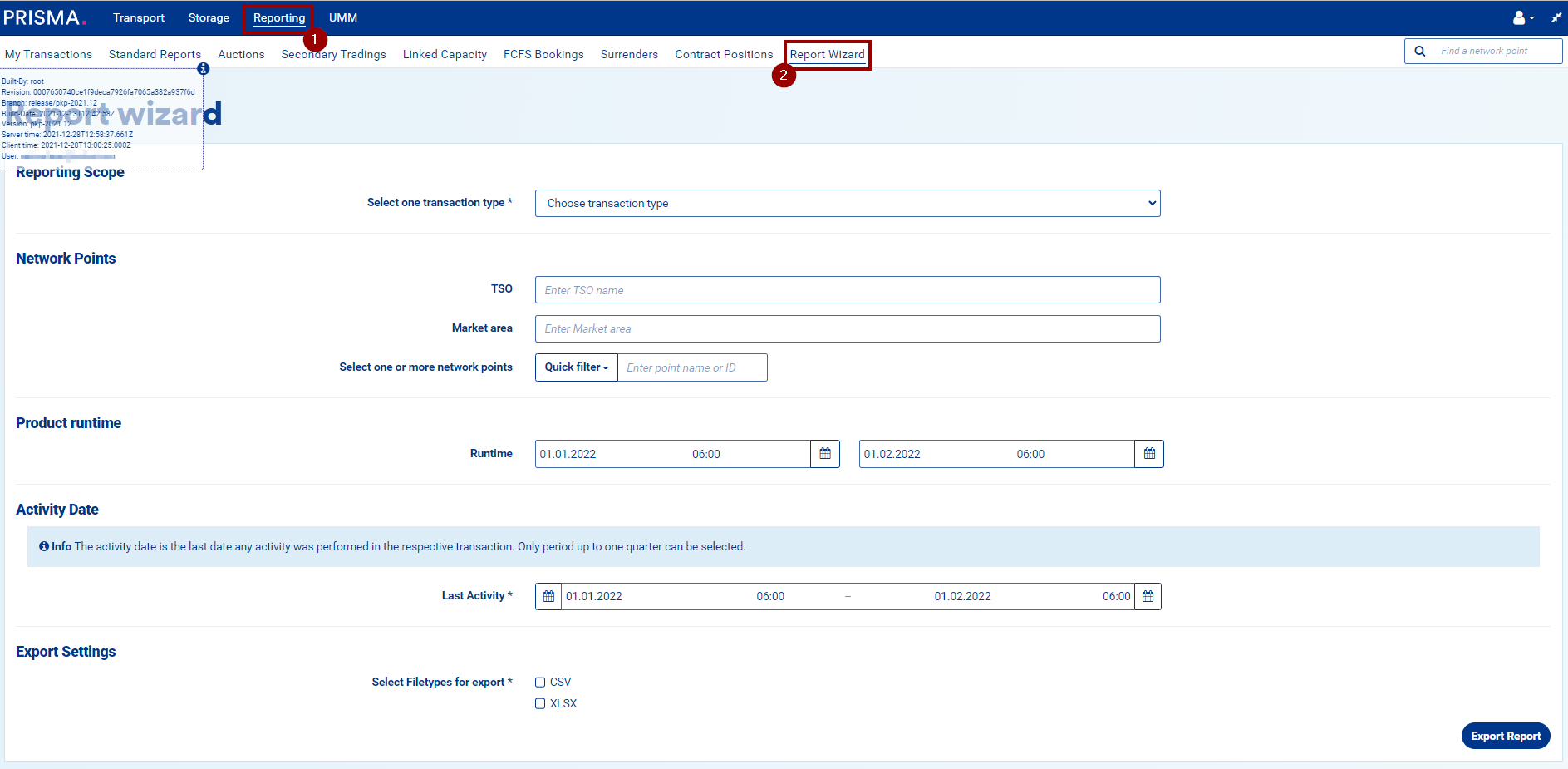Open the user account menu icon

click(x=1521, y=17)
